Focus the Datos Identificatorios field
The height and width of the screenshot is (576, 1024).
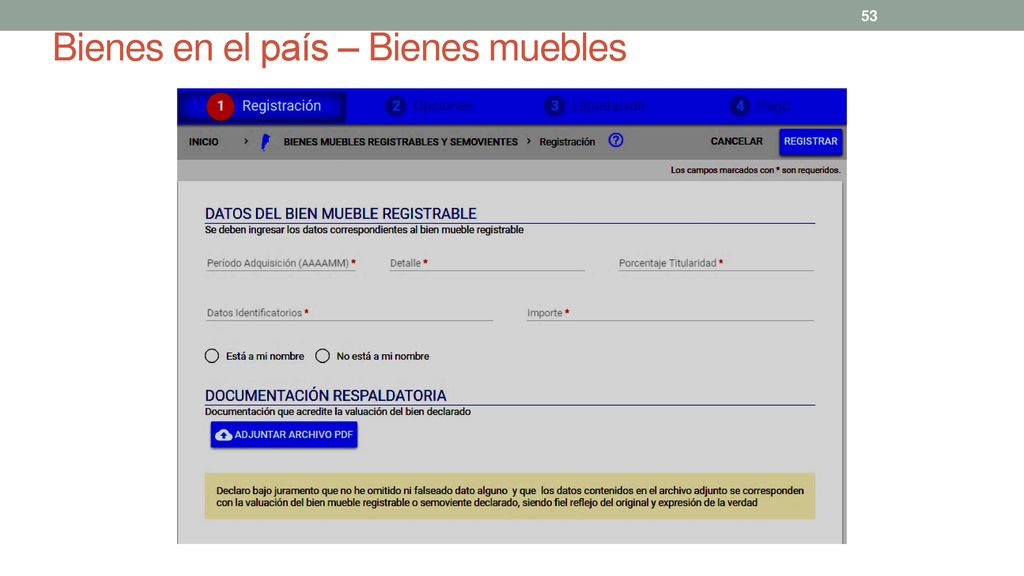click(x=349, y=313)
